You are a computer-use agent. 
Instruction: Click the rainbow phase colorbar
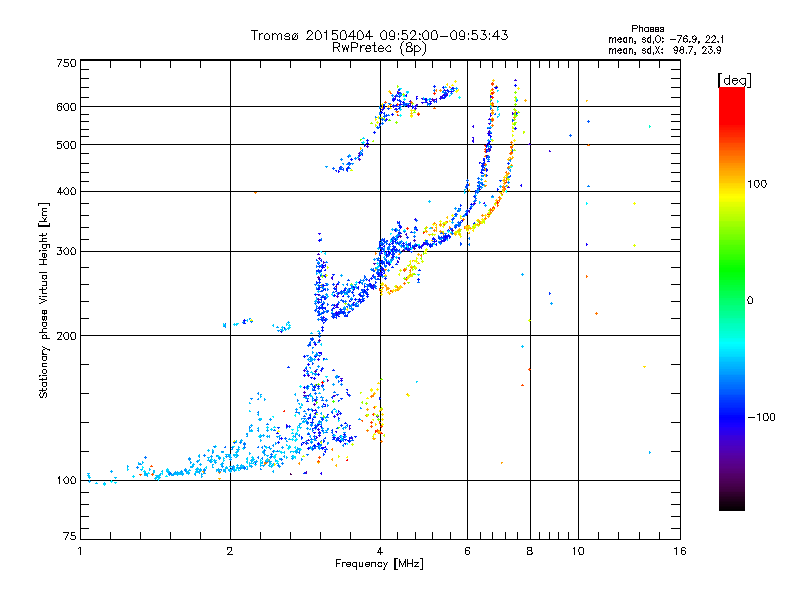tap(732, 298)
